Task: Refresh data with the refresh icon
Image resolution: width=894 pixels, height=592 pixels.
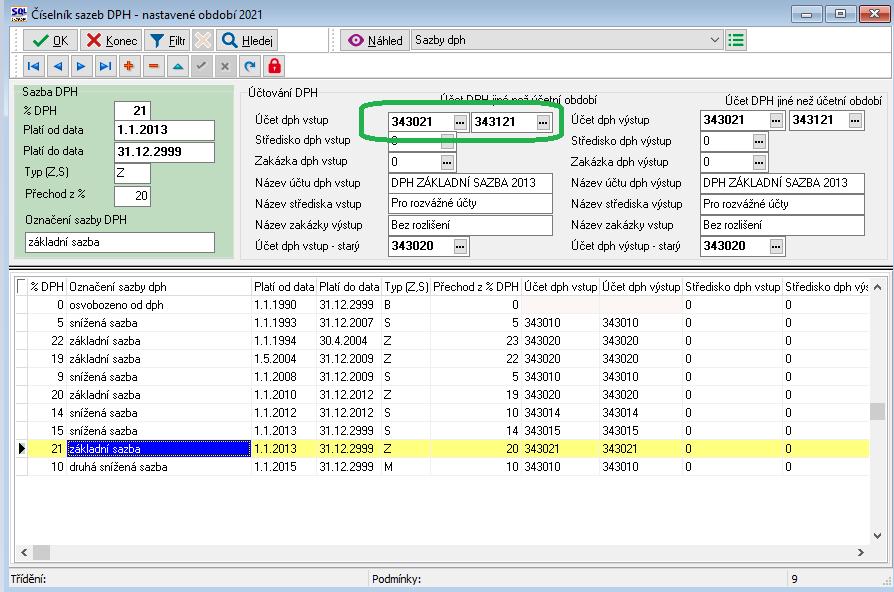Action: point(250,66)
